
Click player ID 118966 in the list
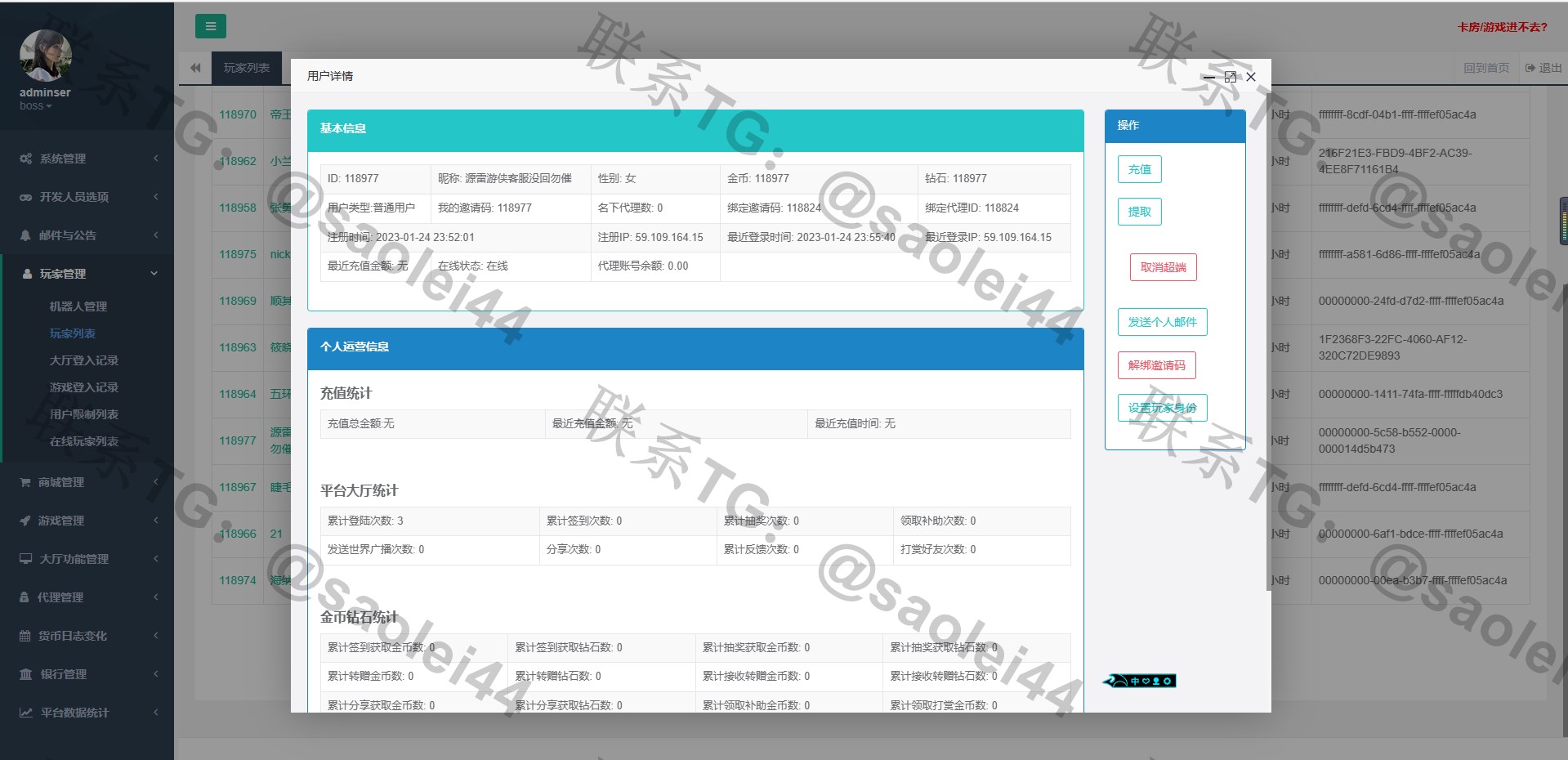tap(238, 534)
